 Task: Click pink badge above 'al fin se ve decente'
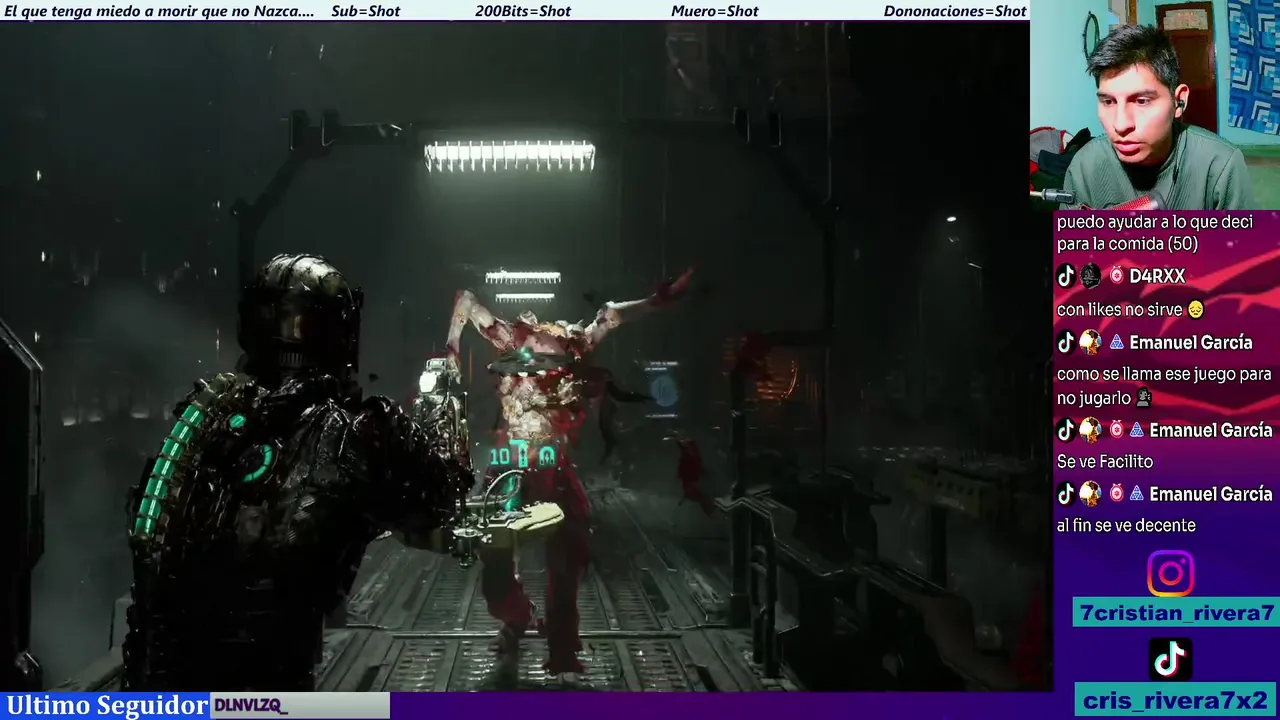[x=1117, y=494]
